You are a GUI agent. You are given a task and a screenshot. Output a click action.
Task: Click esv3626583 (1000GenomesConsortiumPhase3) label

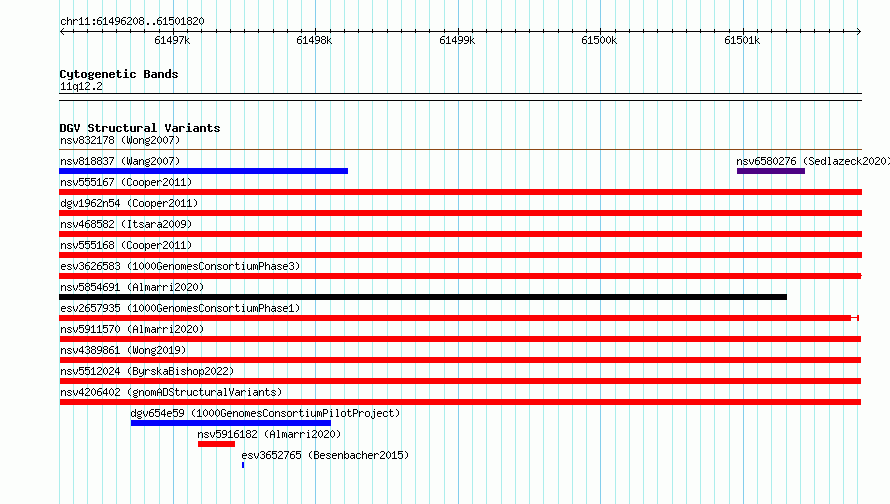point(180,266)
